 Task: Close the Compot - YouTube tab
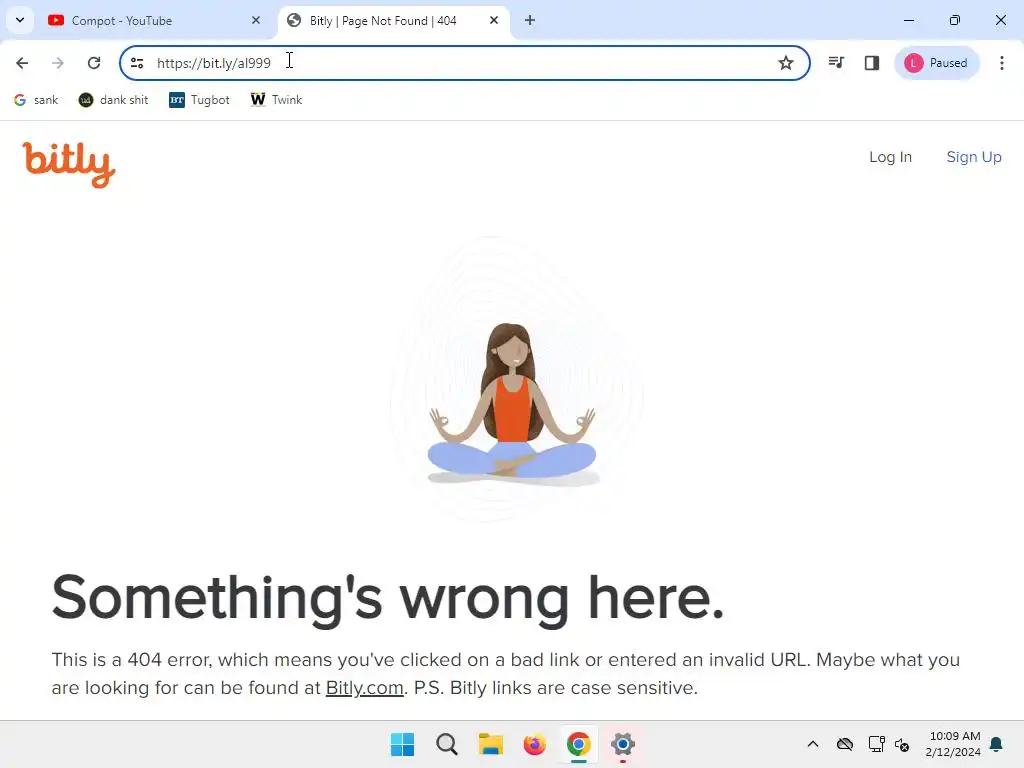256,20
